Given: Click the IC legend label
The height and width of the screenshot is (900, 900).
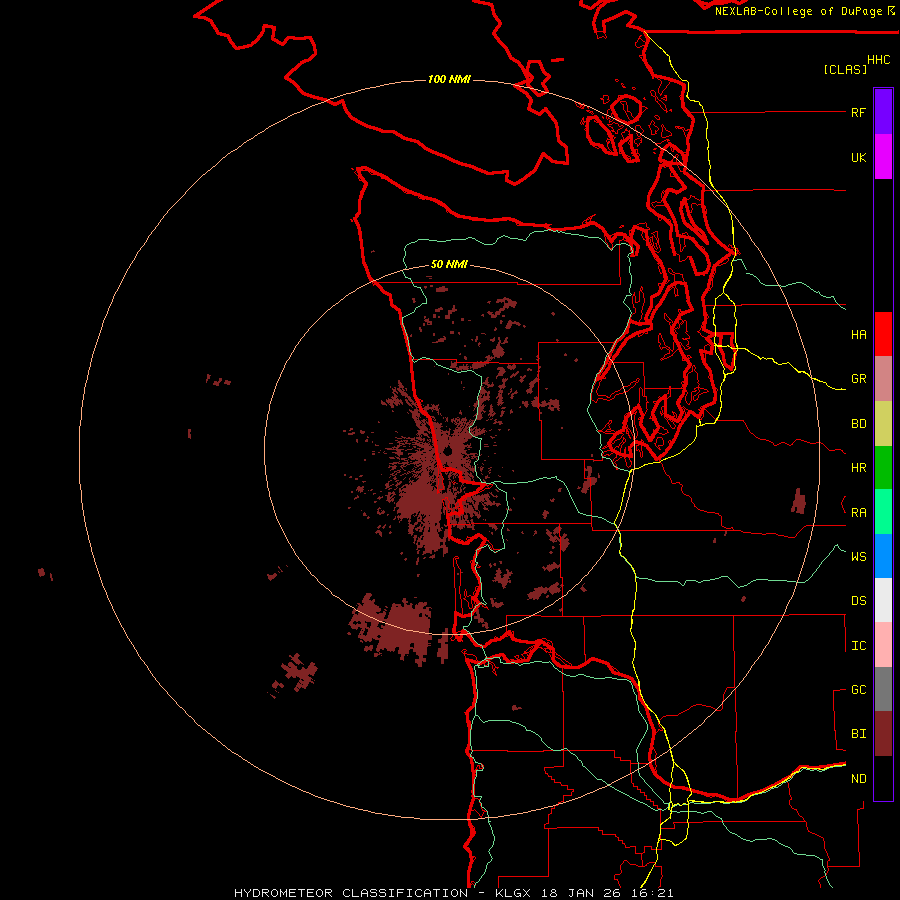Looking at the screenshot, I should coord(858,646).
